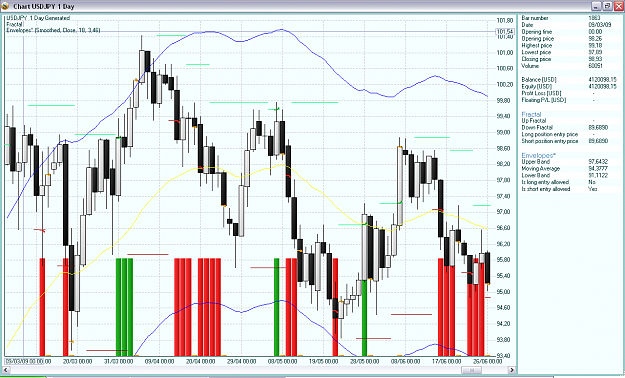Click the opening price value 98.26
Image resolution: width=625 pixels, height=378 pixels.
(x=595, y=39)
